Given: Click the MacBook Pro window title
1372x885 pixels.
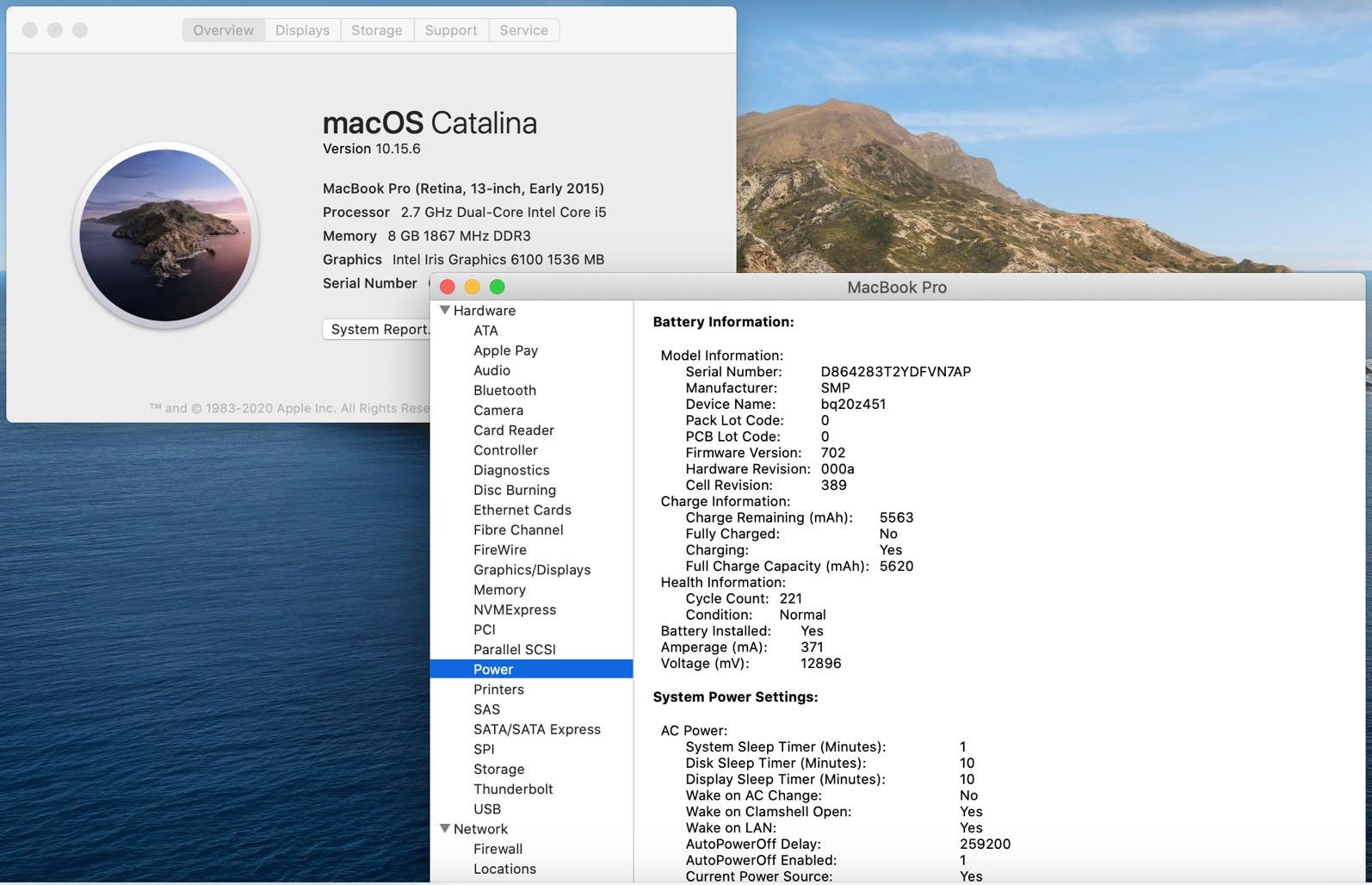Looking at the screenshot, I should tap(897, 288).
